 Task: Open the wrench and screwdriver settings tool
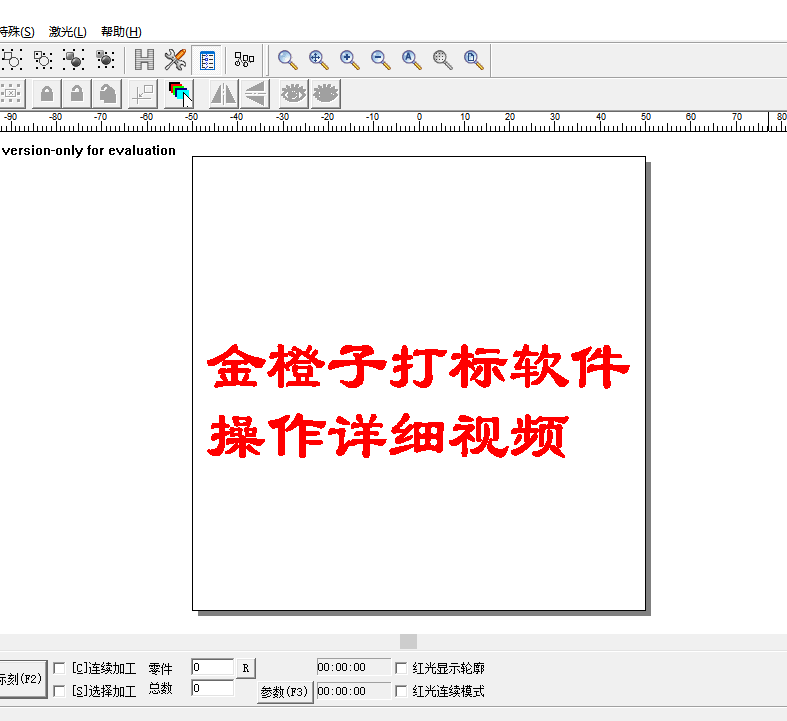[x=175, y=60]
